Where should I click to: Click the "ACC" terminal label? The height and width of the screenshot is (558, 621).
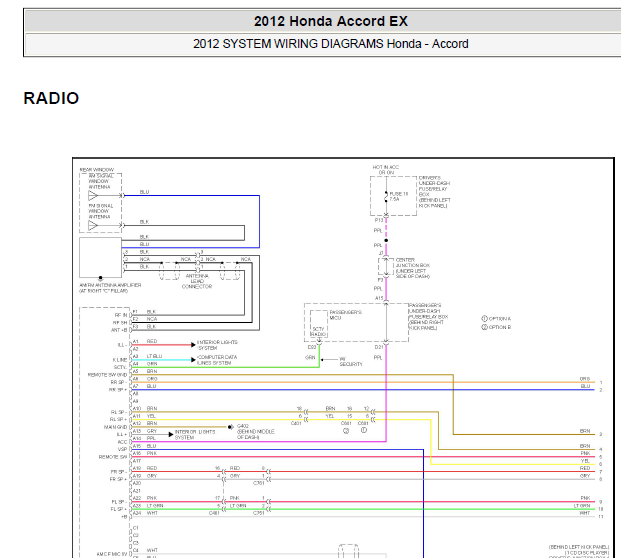(123, 442)
